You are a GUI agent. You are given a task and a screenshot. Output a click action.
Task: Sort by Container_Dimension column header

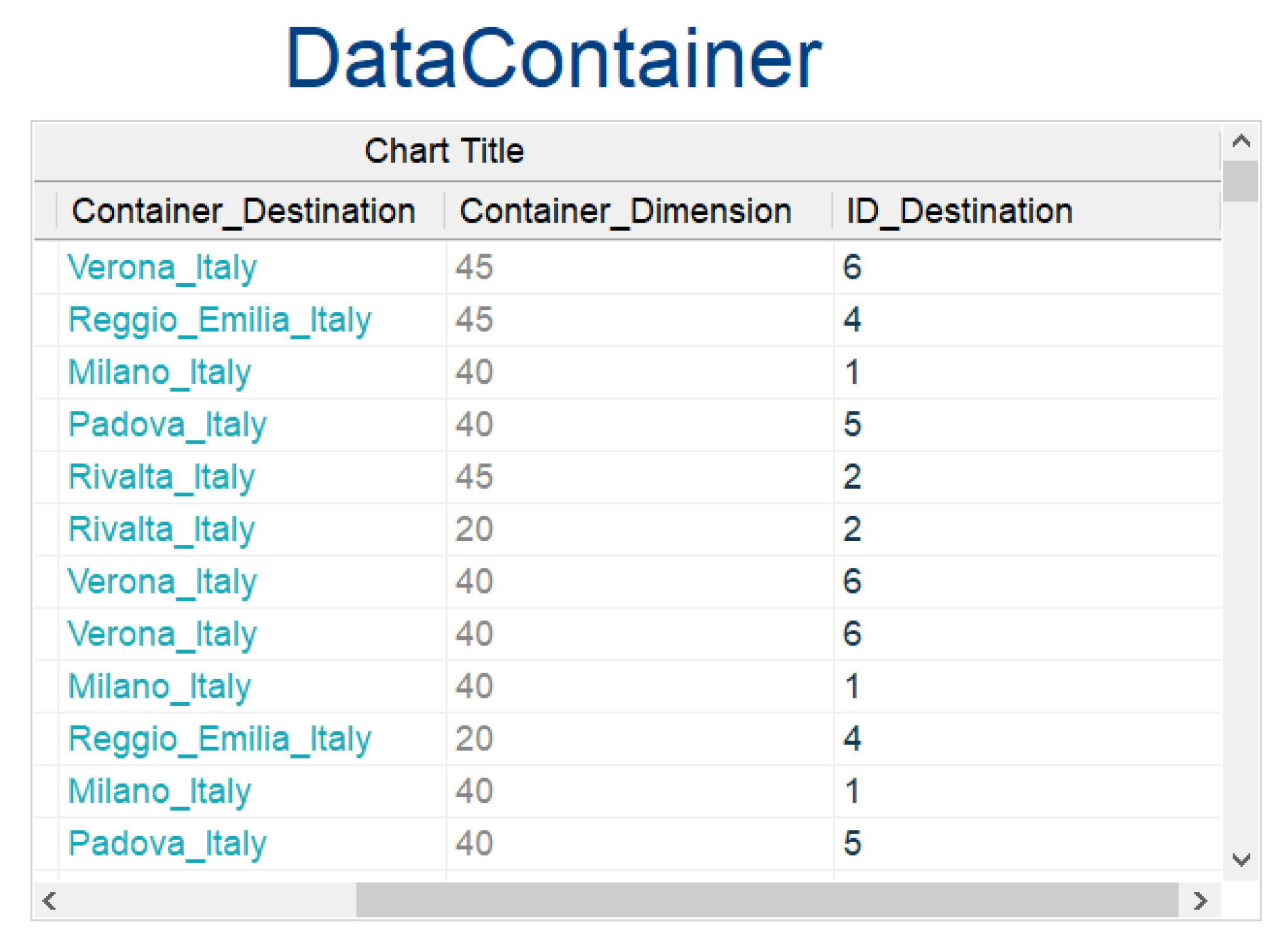pyautogui.click(x=625, y=211)
